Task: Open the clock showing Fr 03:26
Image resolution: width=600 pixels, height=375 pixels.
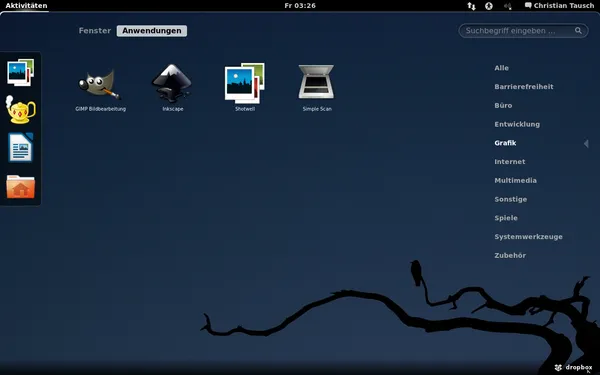Action: (x=300, y=5)
